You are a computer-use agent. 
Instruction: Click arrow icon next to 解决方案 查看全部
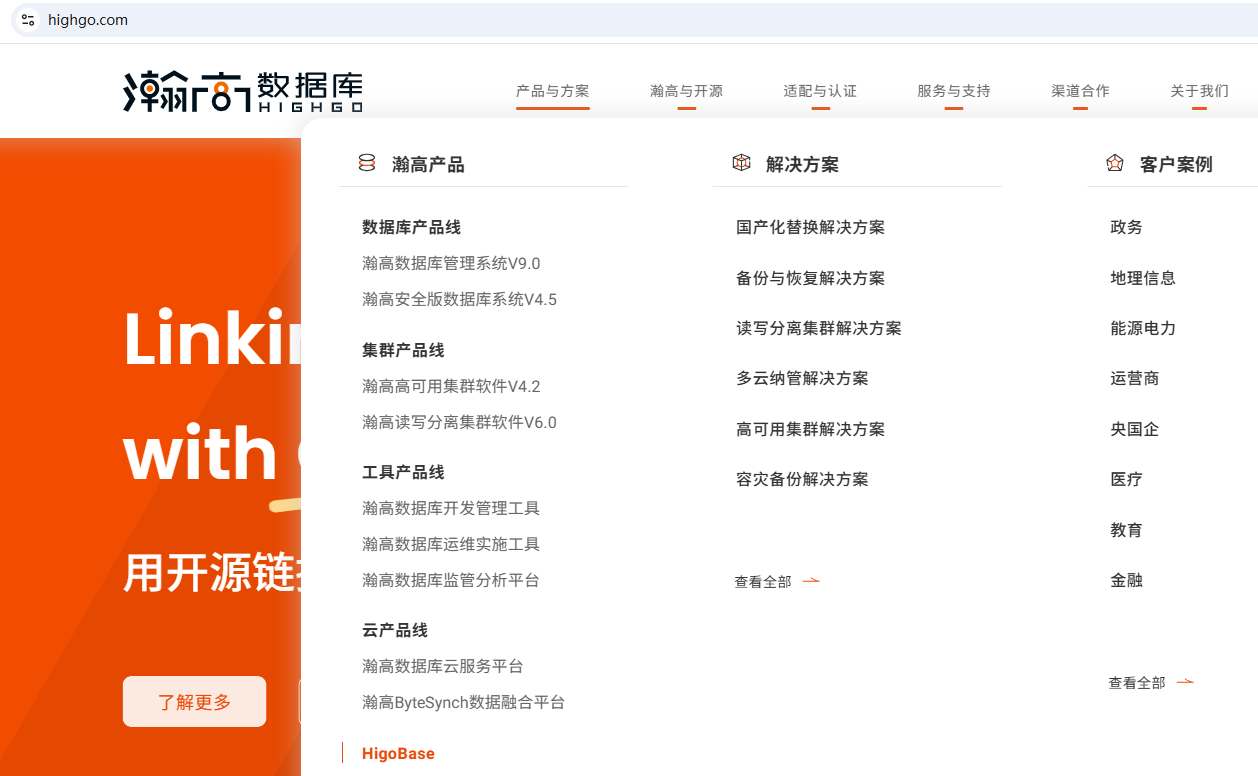point(811,580)
